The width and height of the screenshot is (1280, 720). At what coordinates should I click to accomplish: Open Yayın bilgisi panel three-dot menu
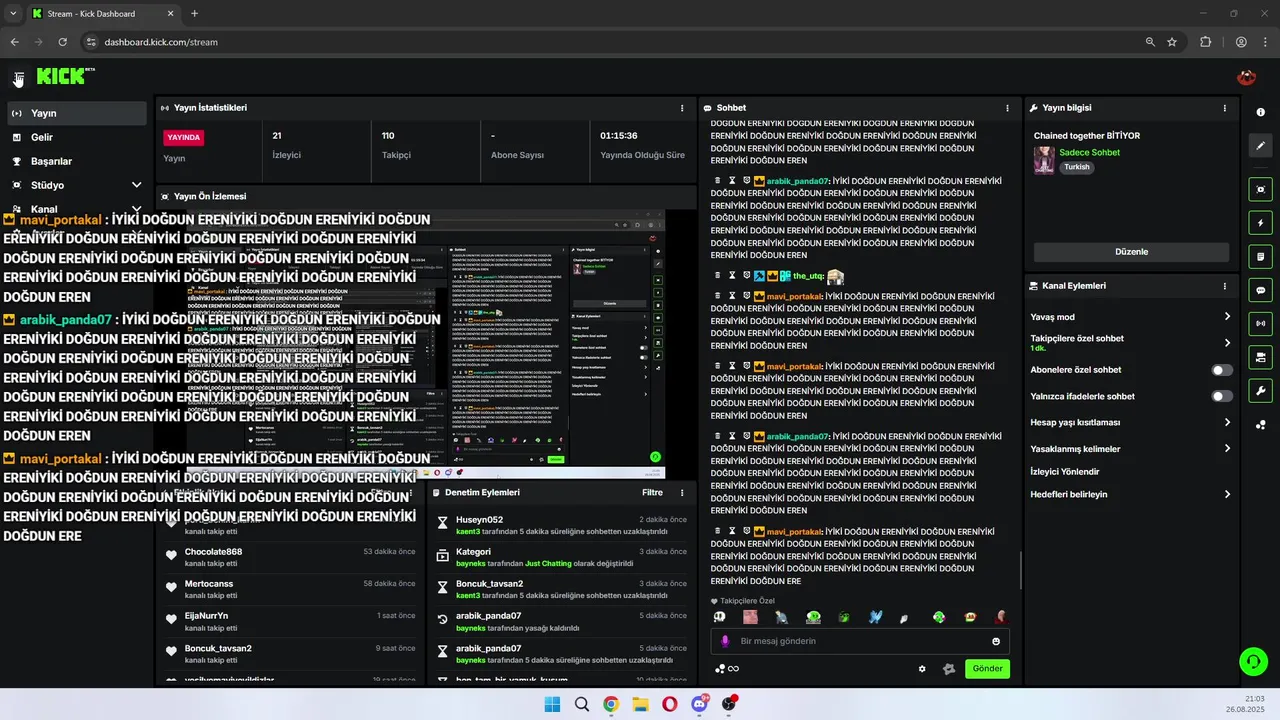pyautogui.click(x=1224, y=108)
